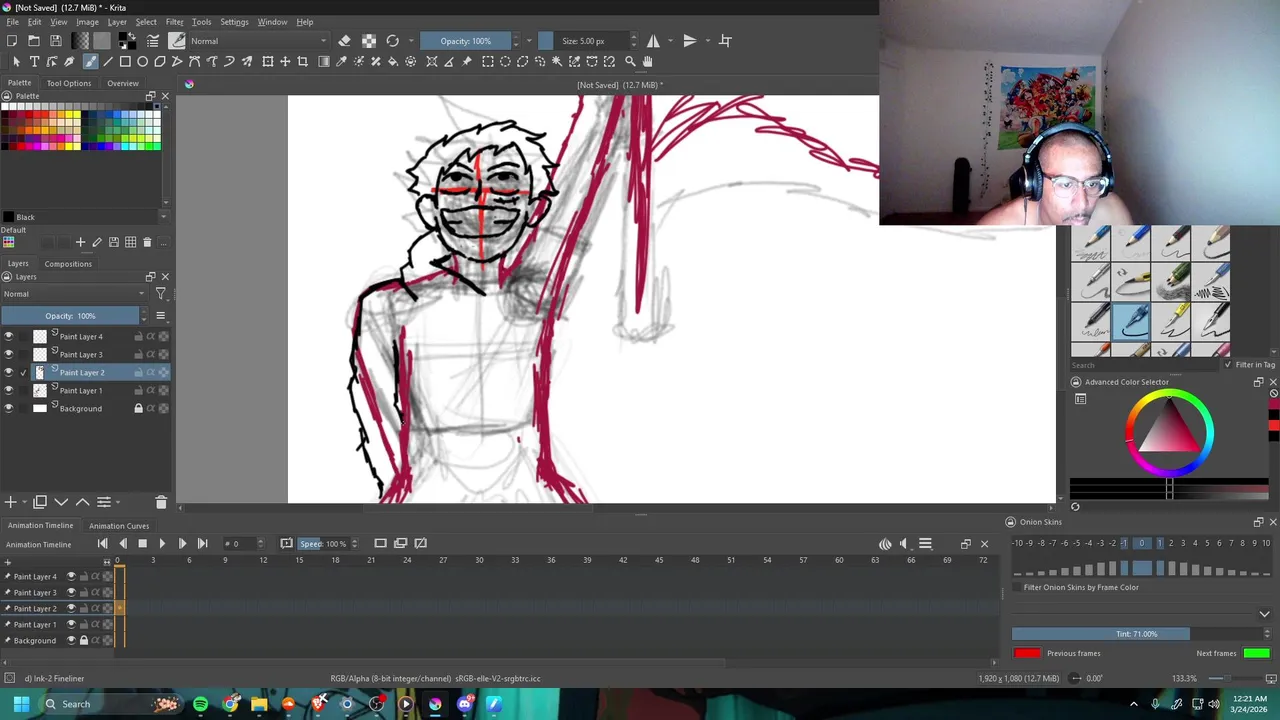
Task: Click the Next frames green color button
Action: [x=1257, y=654]
